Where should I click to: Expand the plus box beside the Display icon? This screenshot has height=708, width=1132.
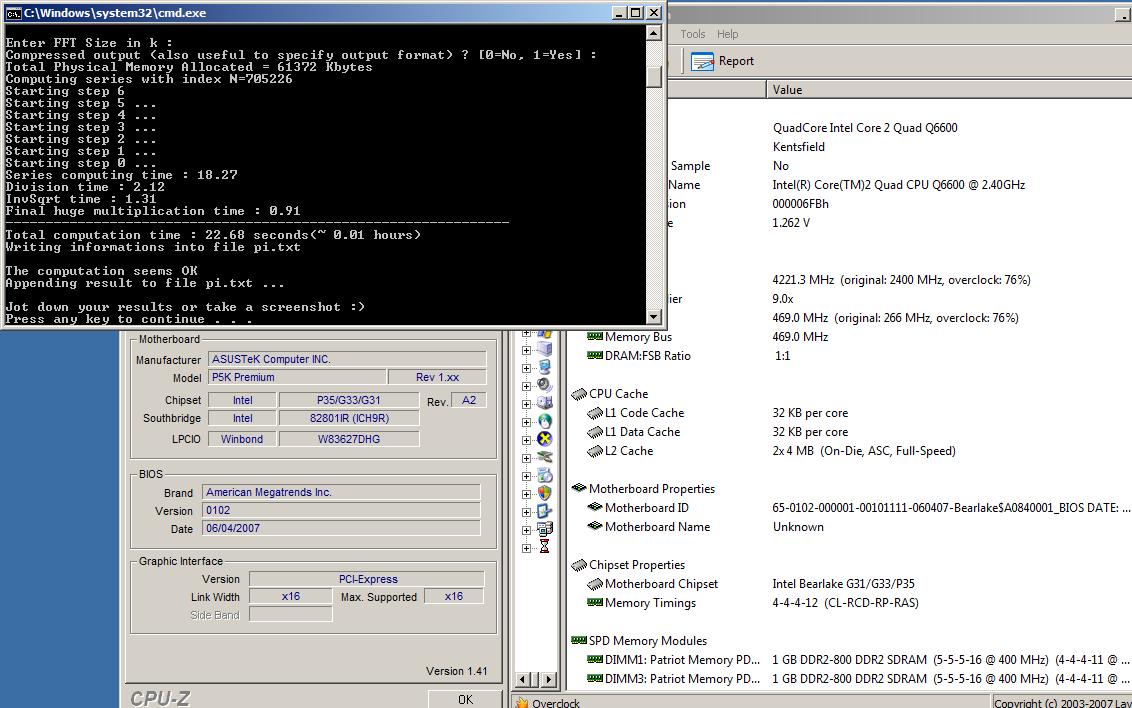tap(526, 368)
